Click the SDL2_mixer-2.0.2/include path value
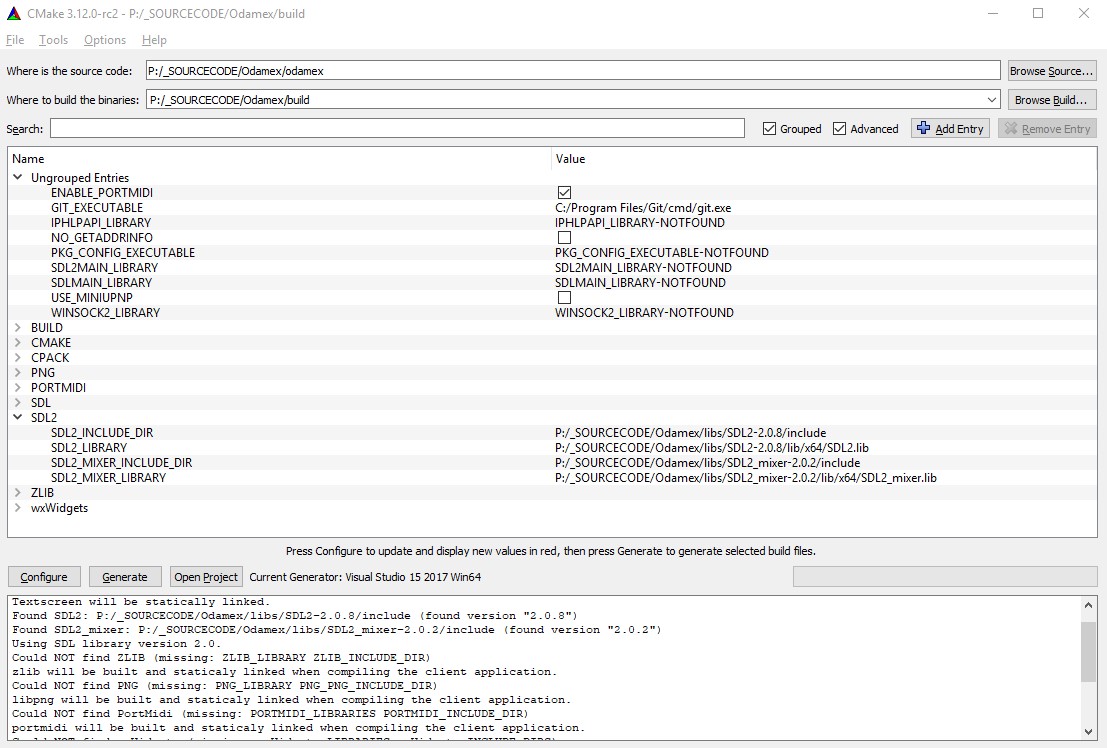This screenshot has height=748, width=1107. pyautogui.click(x=707, y=463)
